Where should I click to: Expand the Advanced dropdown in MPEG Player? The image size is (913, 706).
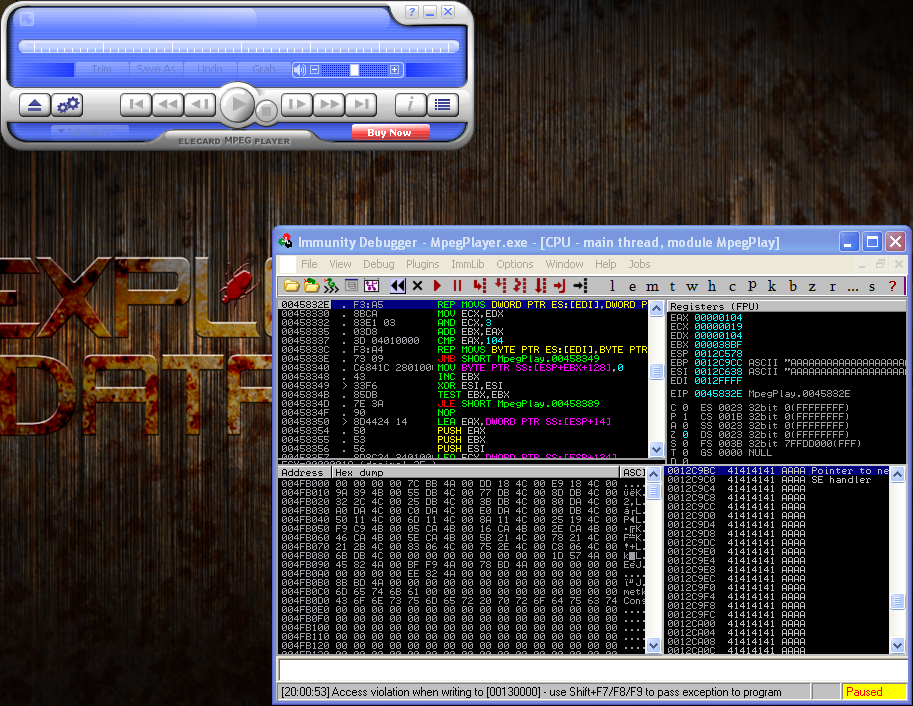pos(90,131)
